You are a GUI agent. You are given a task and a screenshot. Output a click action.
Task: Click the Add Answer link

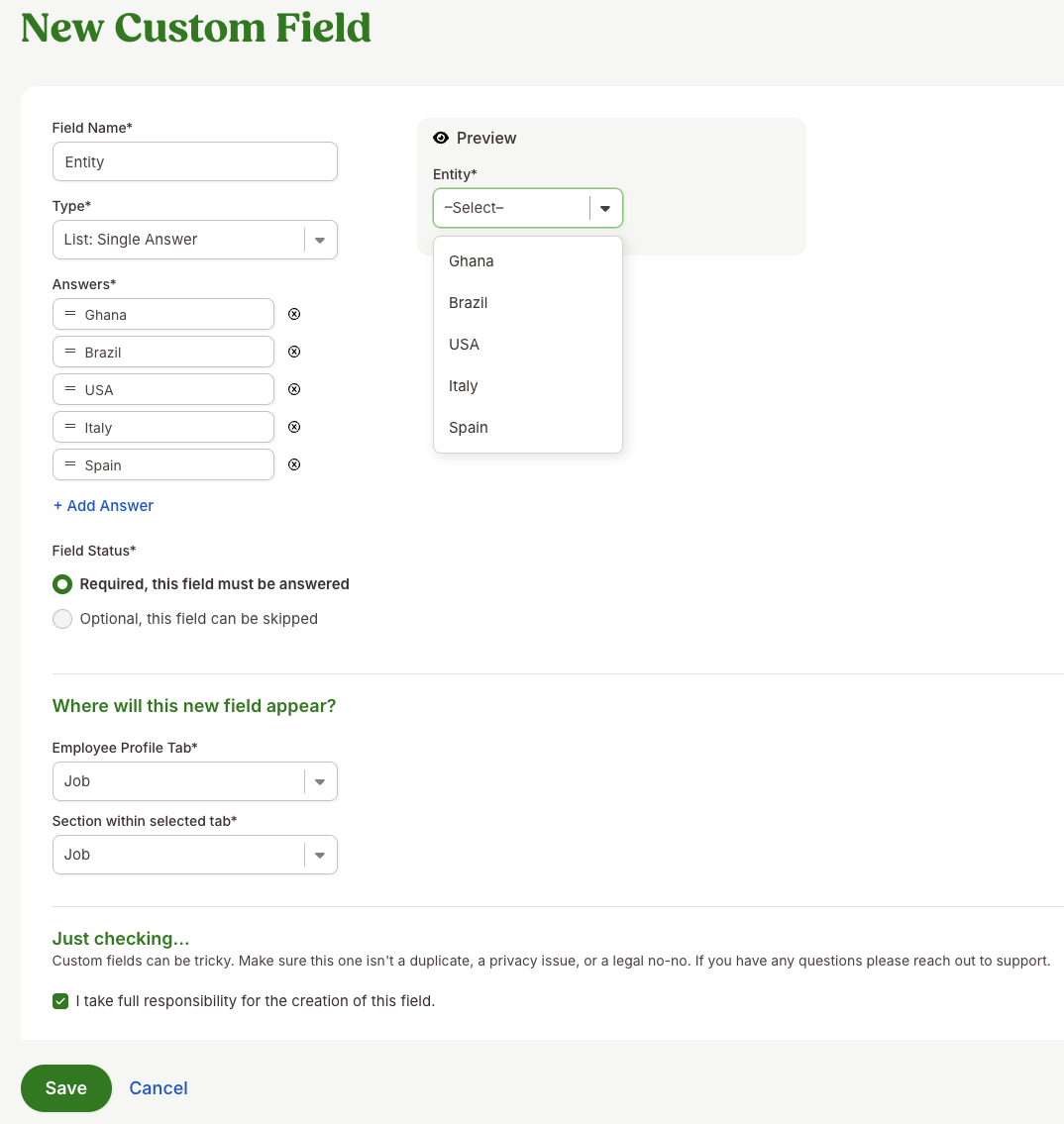point(102,506)
